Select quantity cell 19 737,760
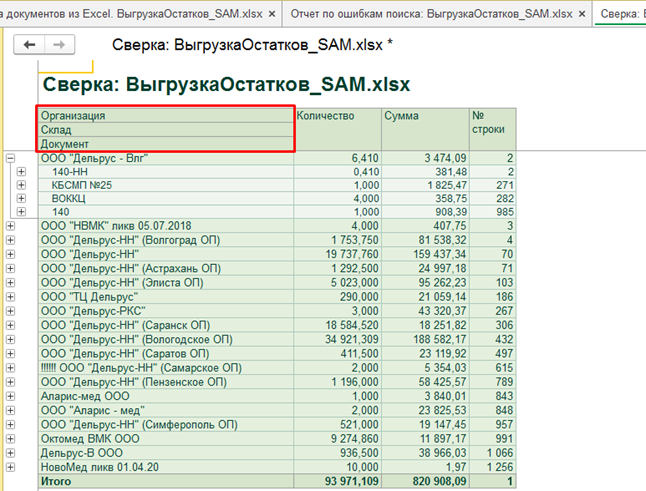Image resolution: width=646 pixels, height=491 pixels. point(337,254)
